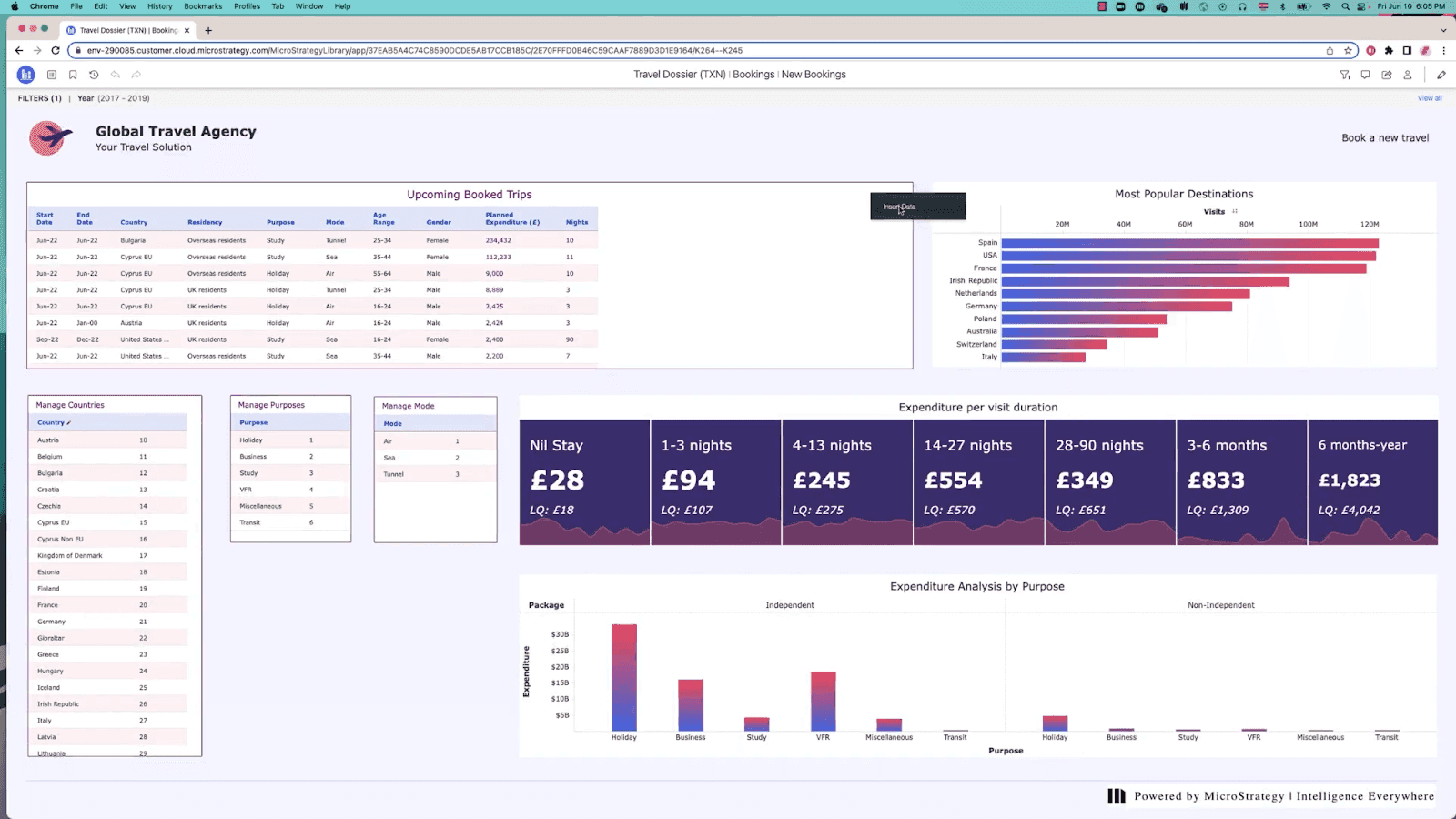Edit the dossier with the pencil icon
Screen dimensions: 1456x819
[1441, 75]
